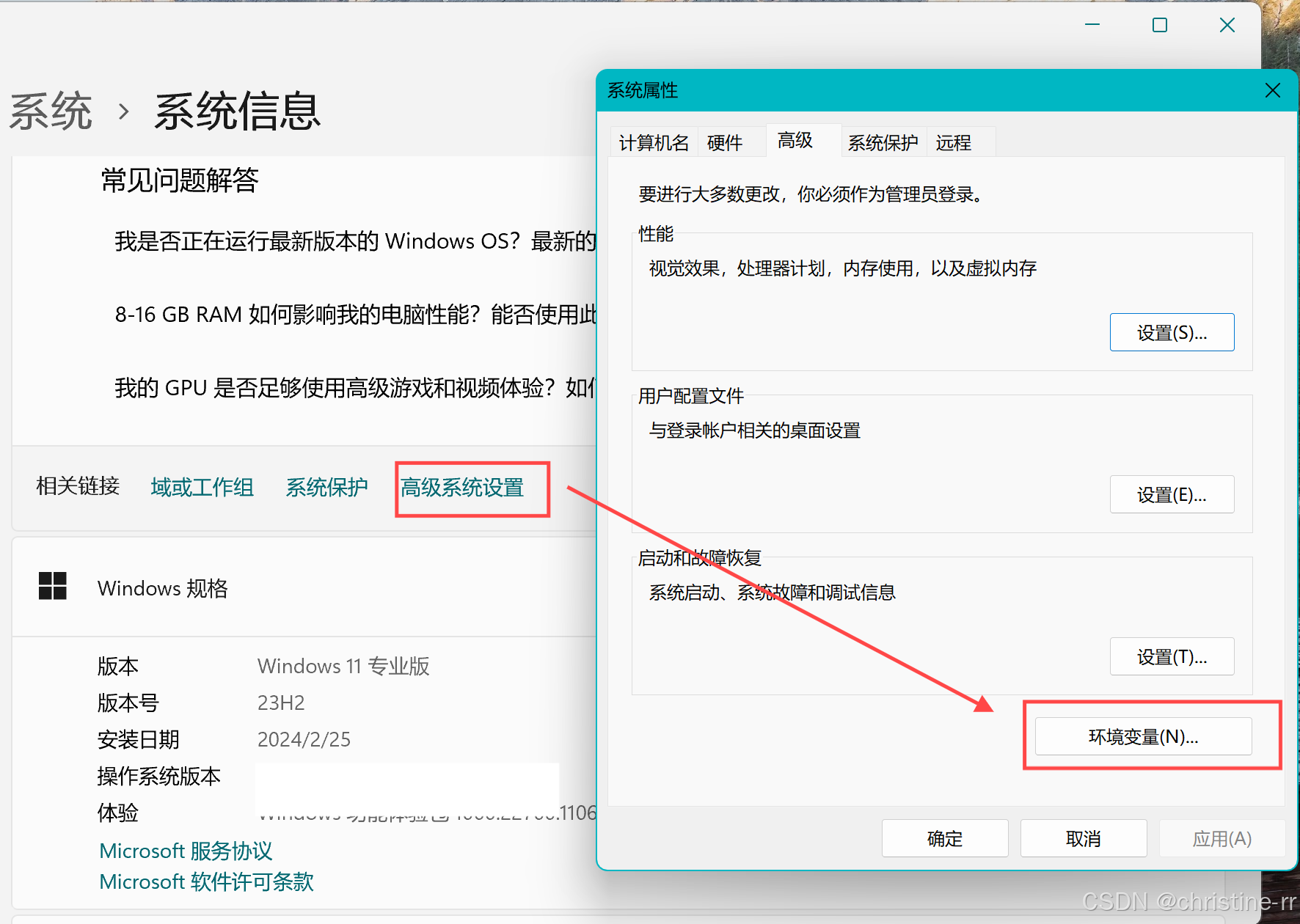The width and height of the screenshot is (1300, 924).
Task: Click the 版本号 label
Action: point(128,703)
